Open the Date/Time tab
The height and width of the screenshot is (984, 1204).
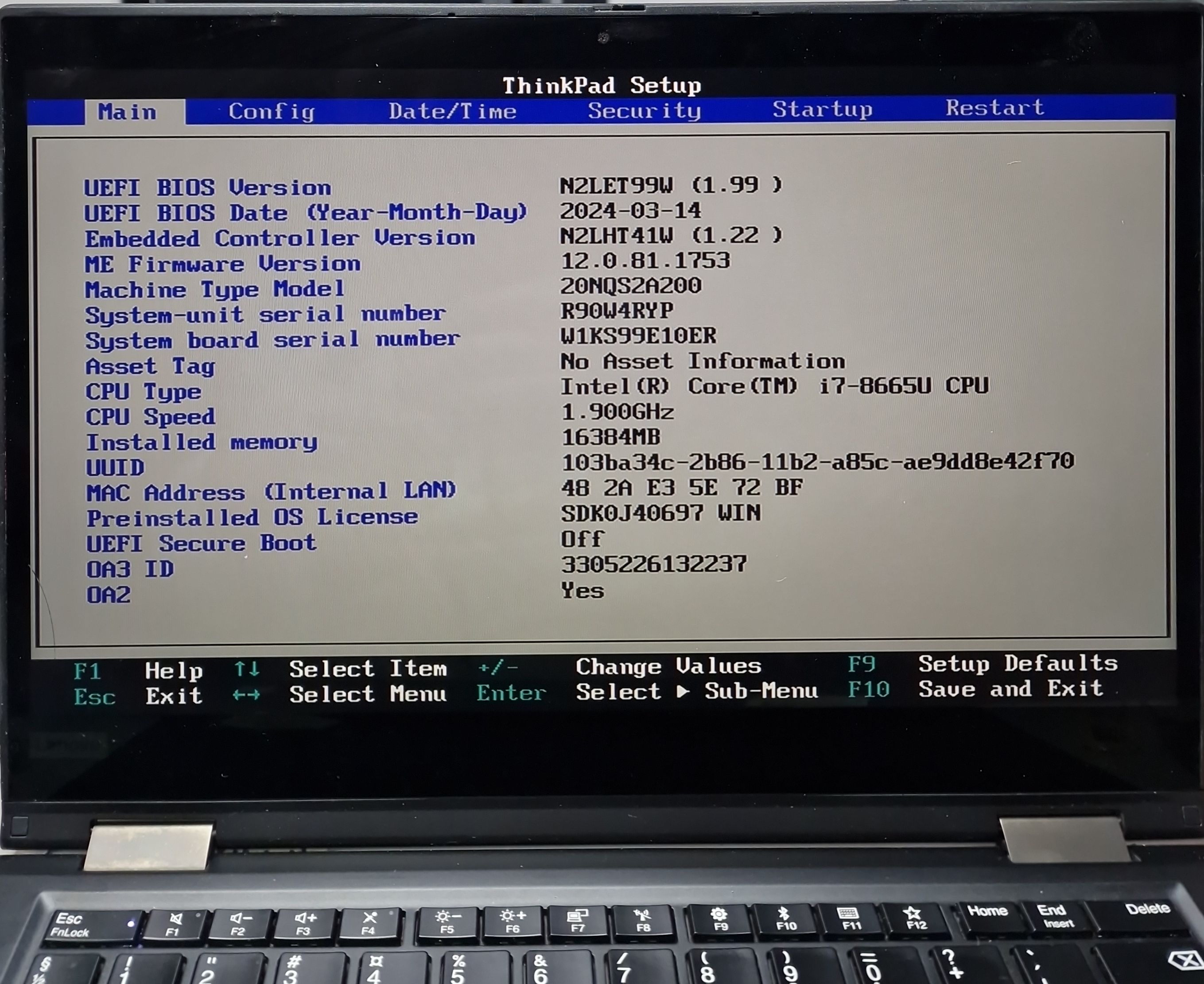pos(452,110)
